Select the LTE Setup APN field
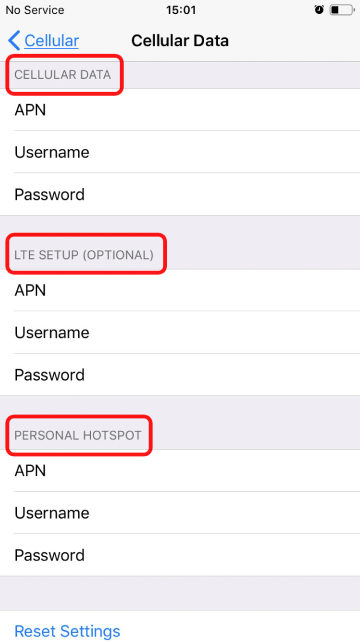Image resolution: width=360 pixels, height=642 pixels. click(180, 290)
